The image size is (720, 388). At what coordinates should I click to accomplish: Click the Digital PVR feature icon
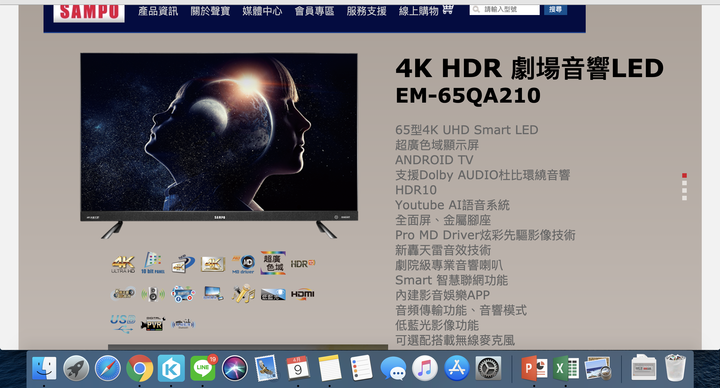pos(153,324)
